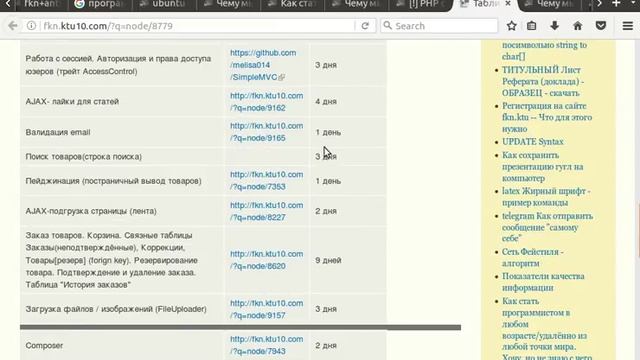Open link ?q=node/9162 for AJAX лайки
The width and height of the screenshot is (640, 360).
pos(267,102)
